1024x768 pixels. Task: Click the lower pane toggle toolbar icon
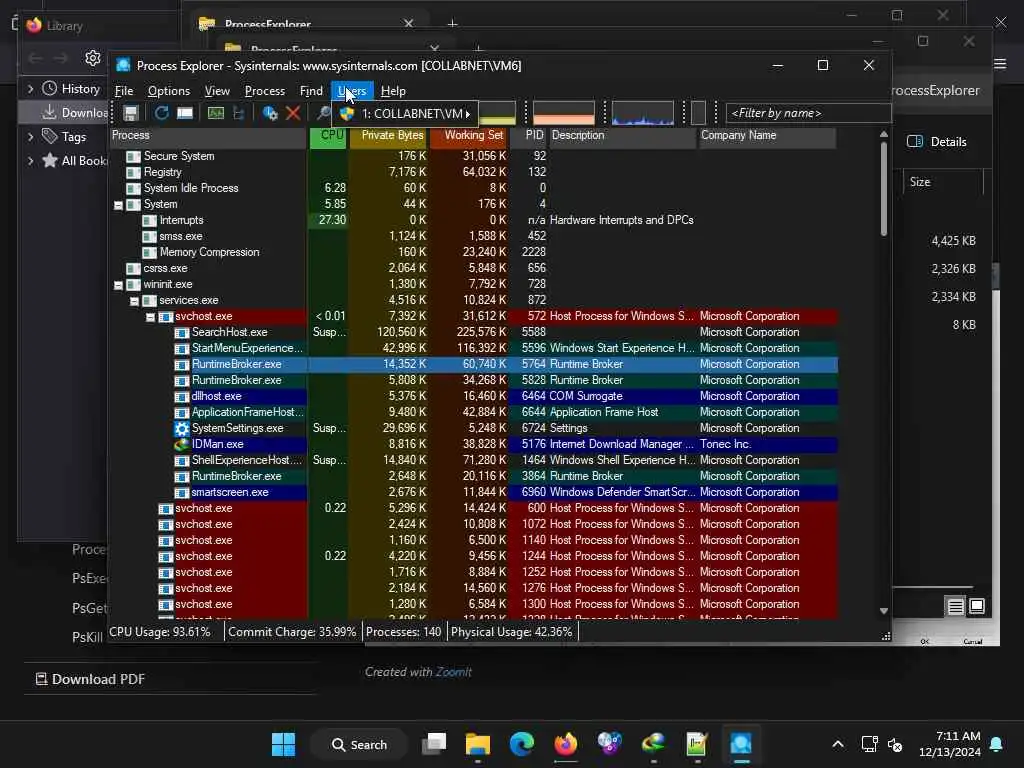pyautogui.click(x=185, y=113)
